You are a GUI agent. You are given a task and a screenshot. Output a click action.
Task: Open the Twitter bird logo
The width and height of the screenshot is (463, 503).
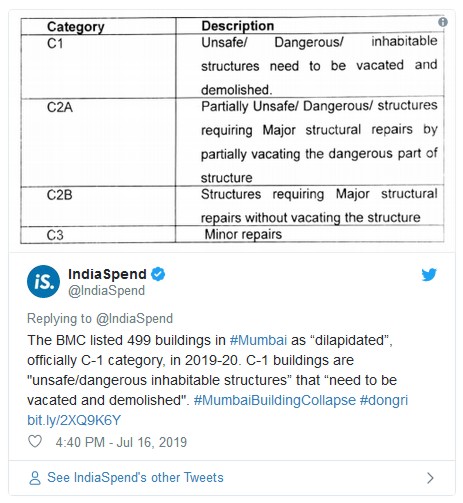click(429, 275)
